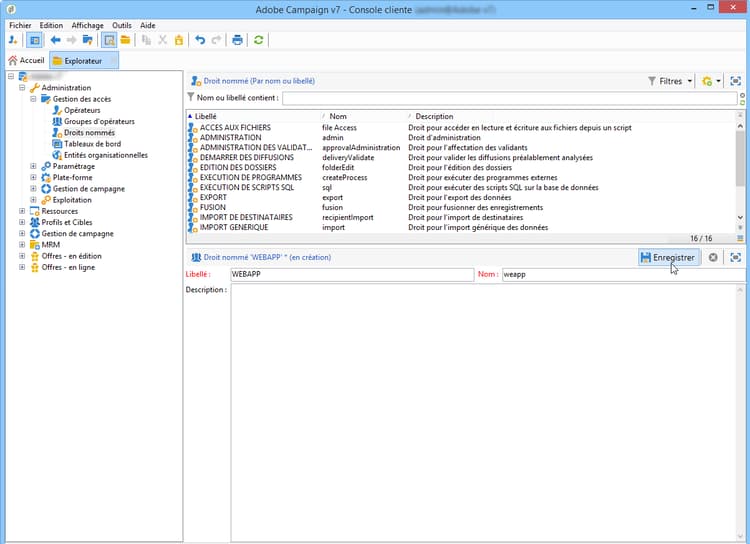Viewport: 750px width, 544px height.
Task: Select Entités organisationnelles in the tree
Action: point(106,155)
